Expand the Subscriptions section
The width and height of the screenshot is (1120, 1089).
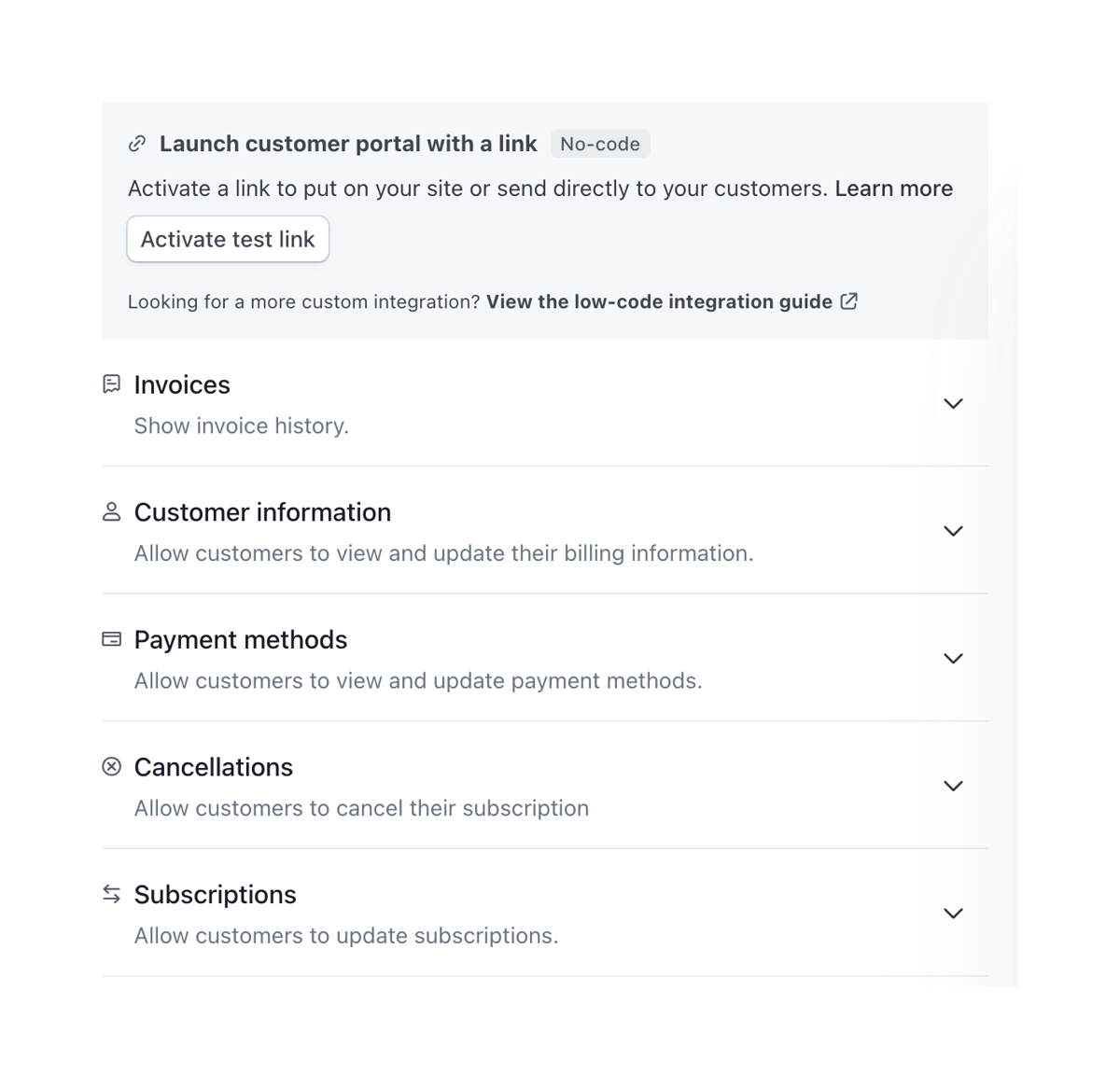pyautogui.click(x=953, y=913)
